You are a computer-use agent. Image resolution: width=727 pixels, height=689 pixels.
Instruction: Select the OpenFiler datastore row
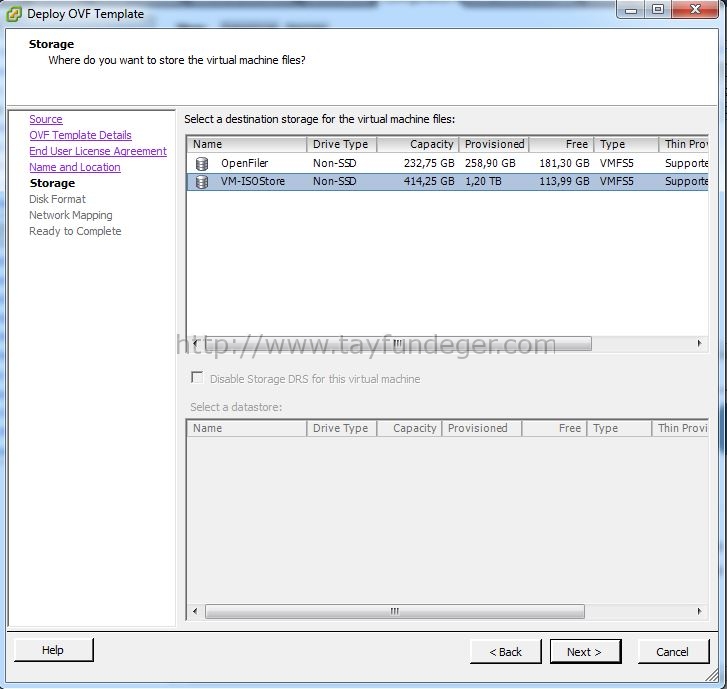tap(447, 163)
